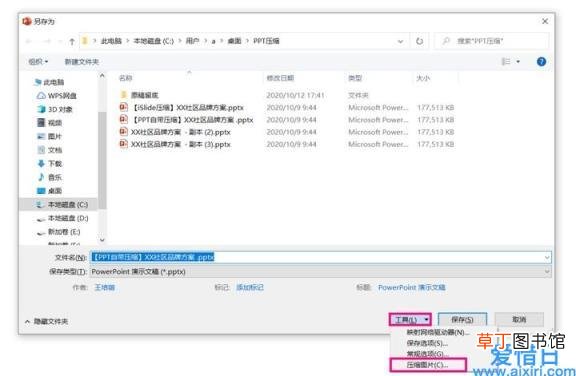Sort files by 类型 column

click(x=355, y=78)
